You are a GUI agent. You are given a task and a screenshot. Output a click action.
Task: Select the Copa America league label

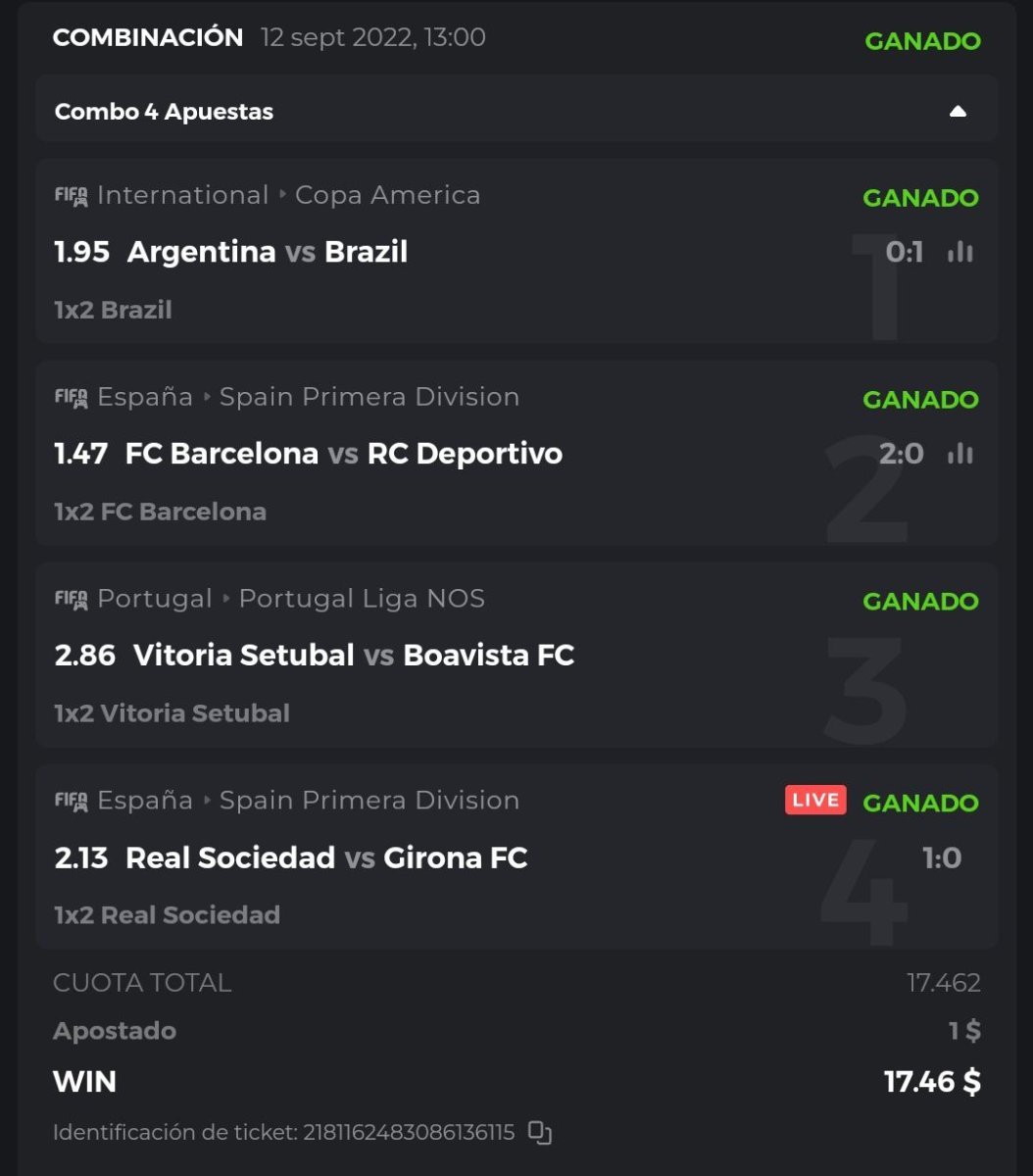pyautogui.click(x=387, y=196)
